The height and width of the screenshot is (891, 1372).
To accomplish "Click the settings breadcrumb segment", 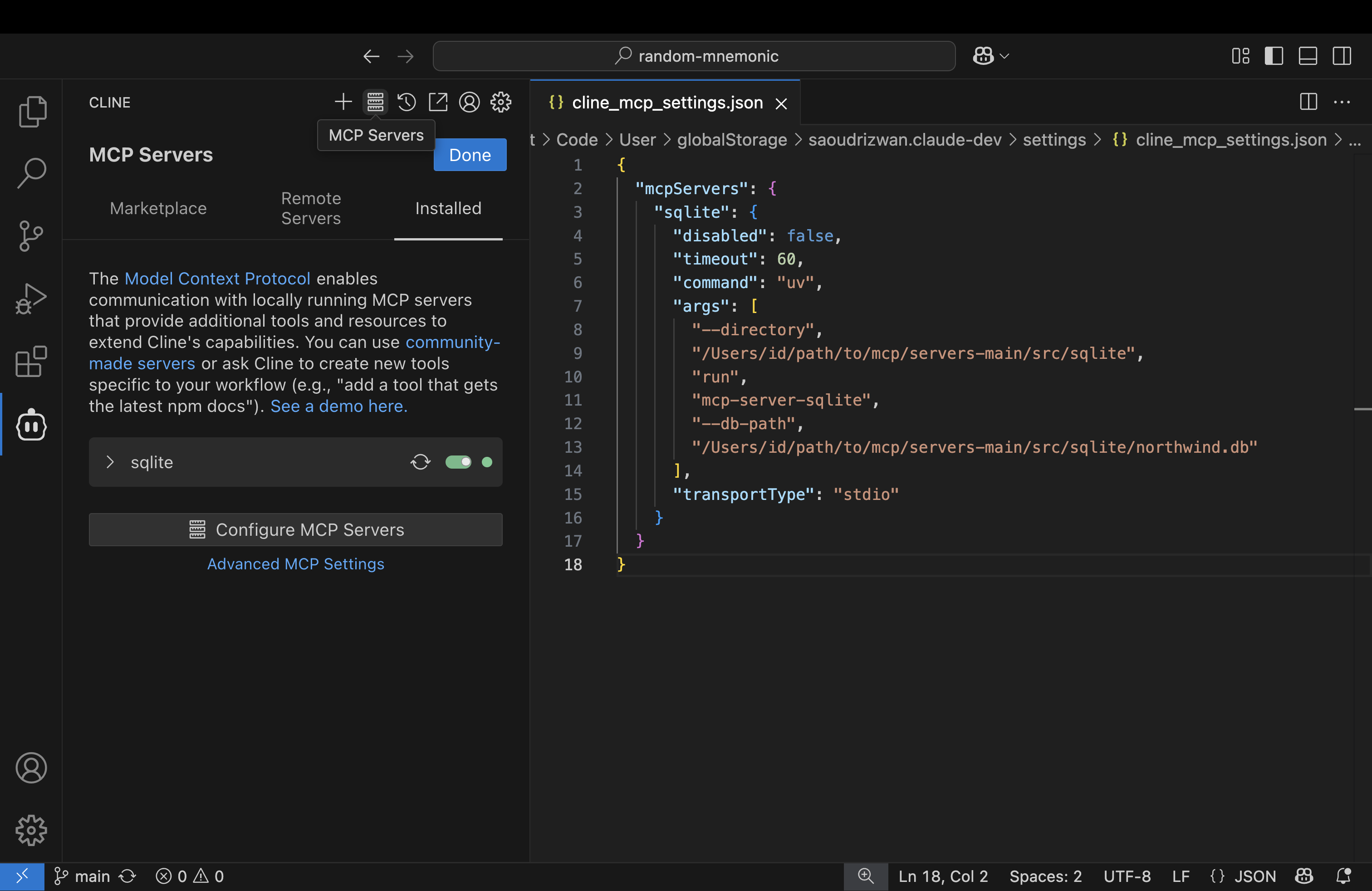I will 1054,139.
